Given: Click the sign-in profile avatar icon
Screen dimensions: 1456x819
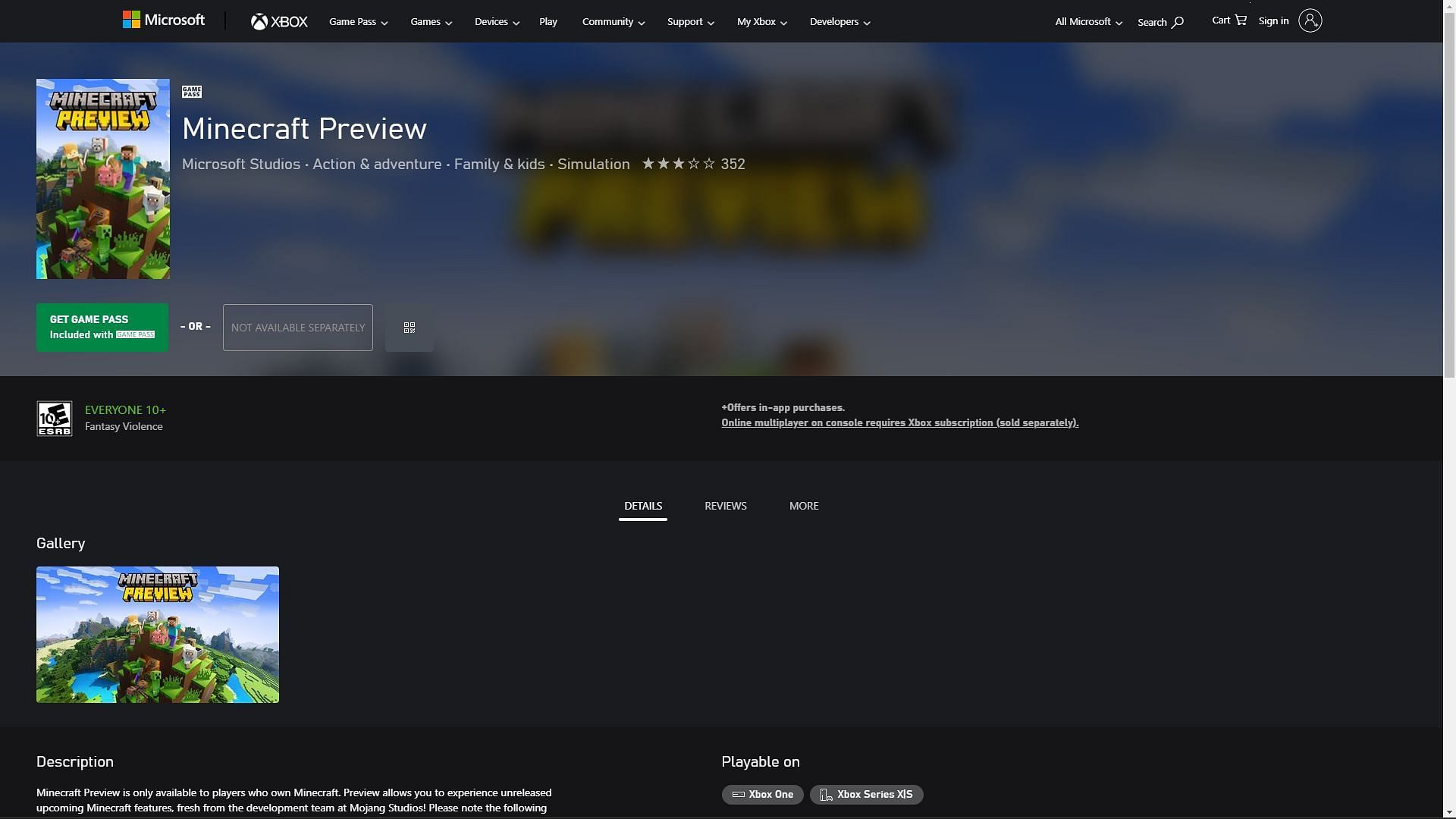Looking at the screenshot, I should point(1310,20).
